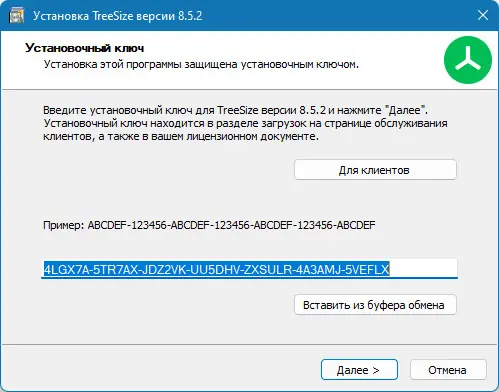
Task: Click the UU5DHV segment of the key
Action: pos(216,269)
